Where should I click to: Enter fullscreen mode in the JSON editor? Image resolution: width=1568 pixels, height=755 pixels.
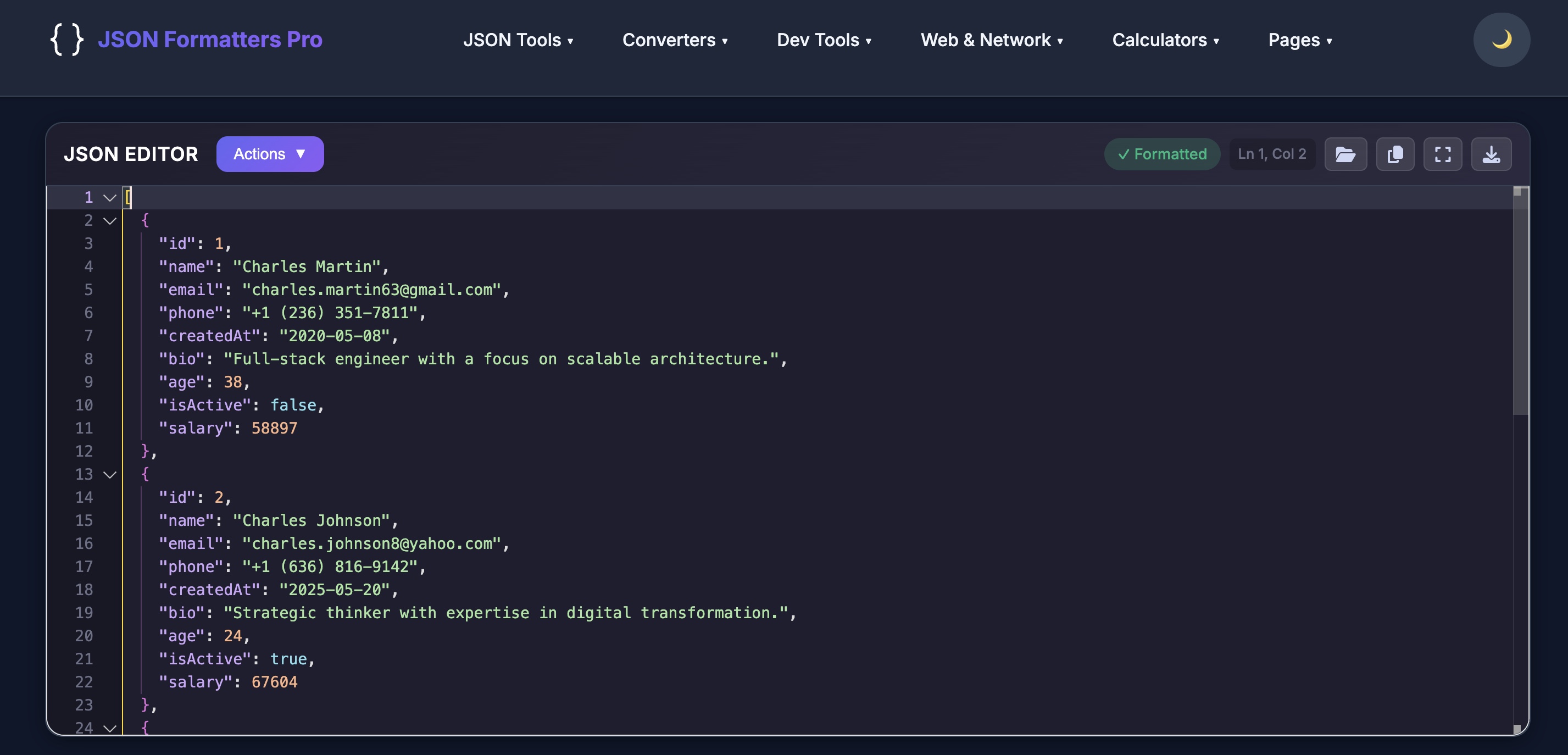tap(1443, 154)
